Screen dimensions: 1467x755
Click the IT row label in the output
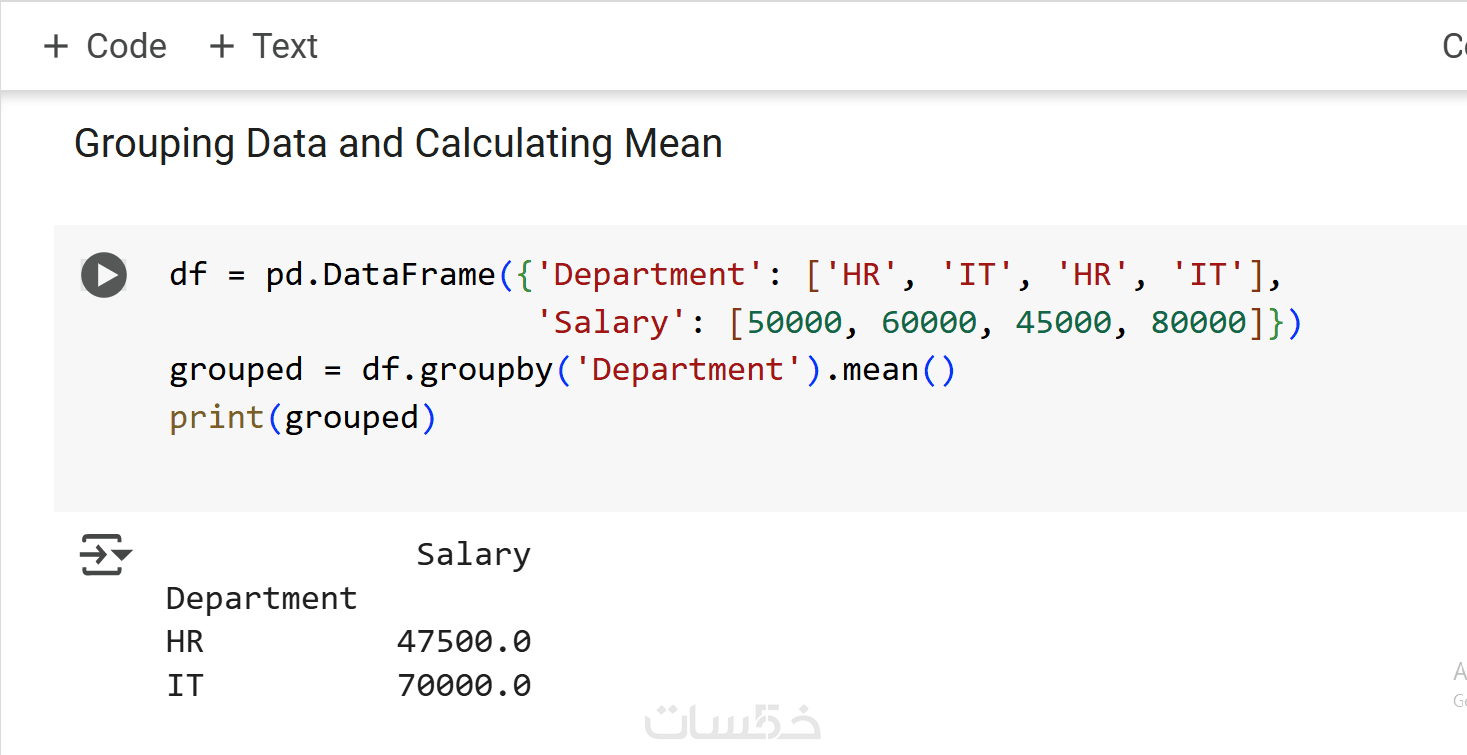[x=185, y=686]
